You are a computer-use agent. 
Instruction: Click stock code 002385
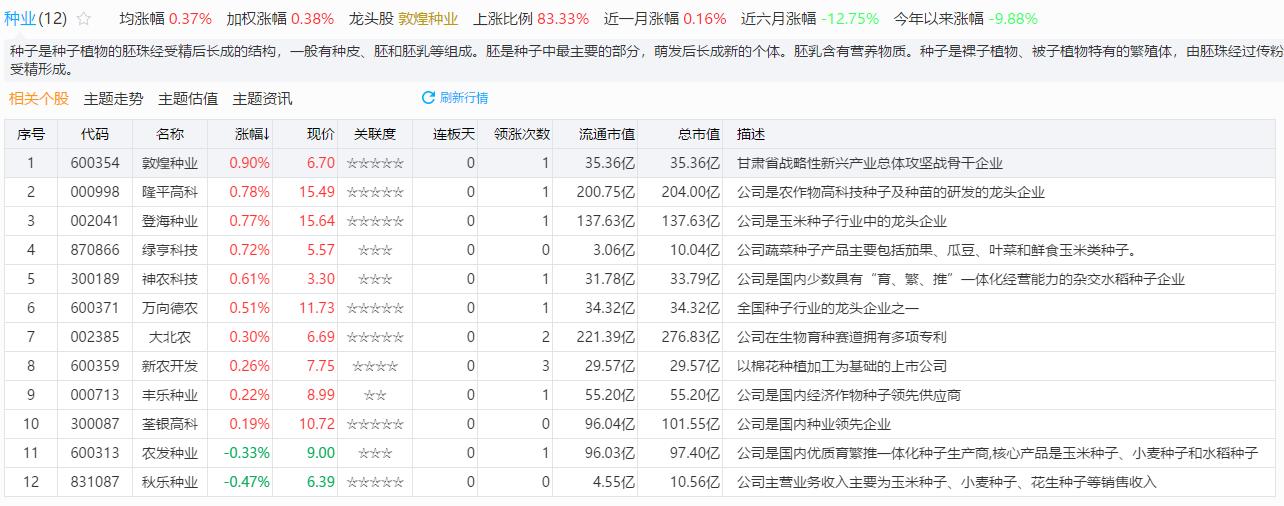(x=95, y=337)
